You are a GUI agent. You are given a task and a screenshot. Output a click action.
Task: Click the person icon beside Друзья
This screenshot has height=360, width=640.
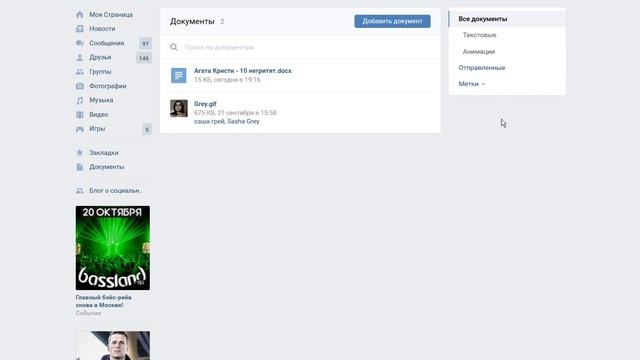[80, 58]
